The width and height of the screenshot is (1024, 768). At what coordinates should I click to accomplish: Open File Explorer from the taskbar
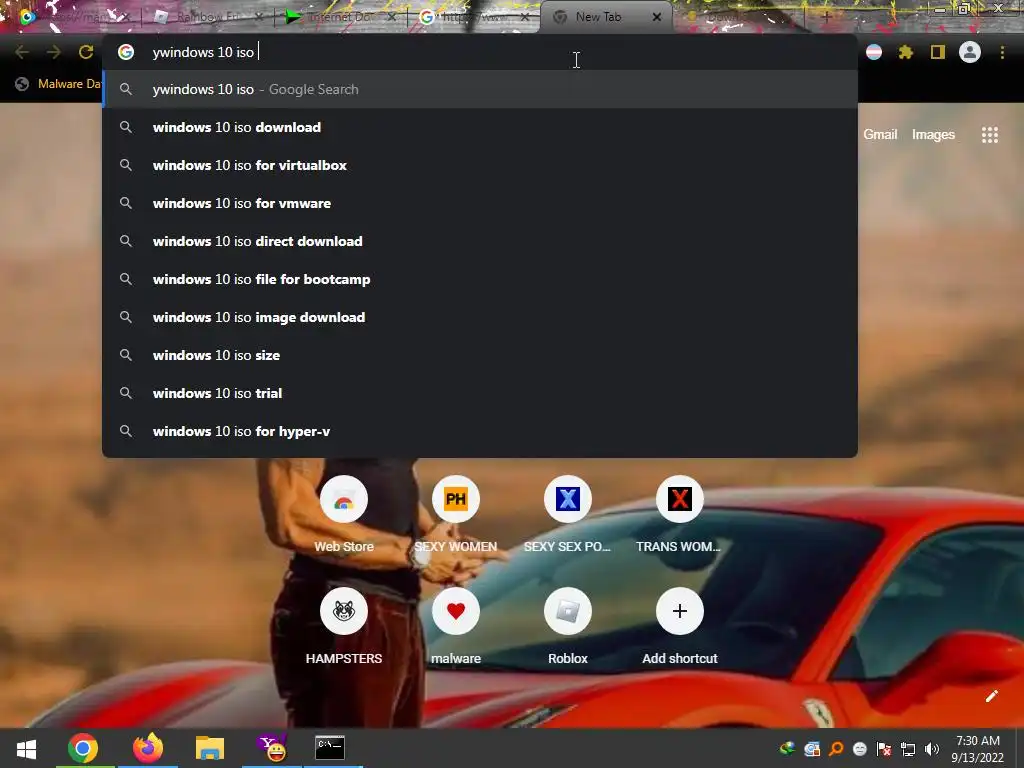point(210,748)
